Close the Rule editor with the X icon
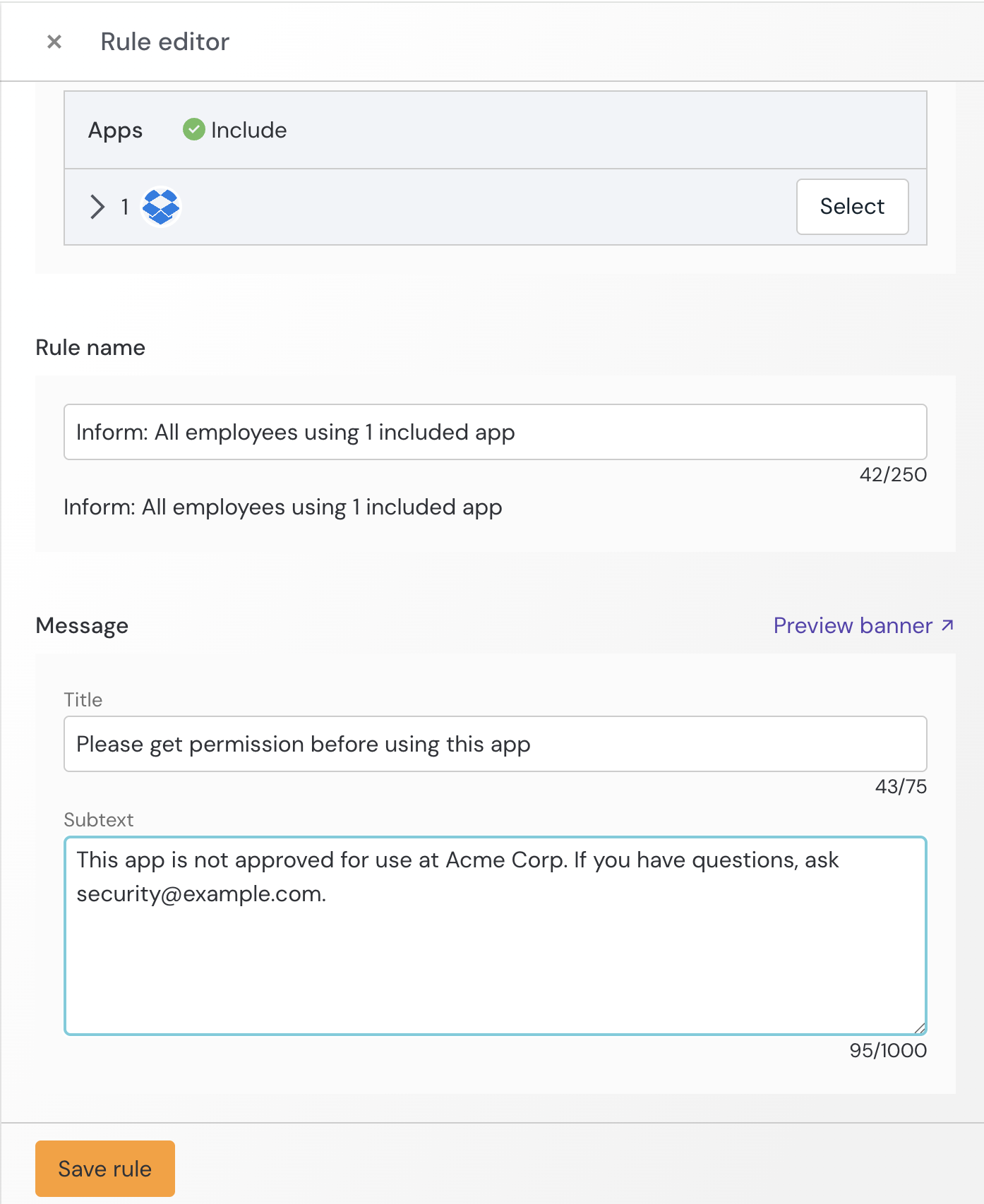The height and width of the screenshot is (1204, 984). point(54,42)
